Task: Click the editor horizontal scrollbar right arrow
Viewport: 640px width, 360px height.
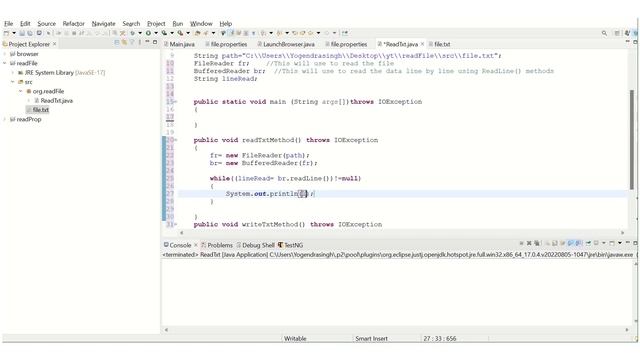Action: coord(622,233)
